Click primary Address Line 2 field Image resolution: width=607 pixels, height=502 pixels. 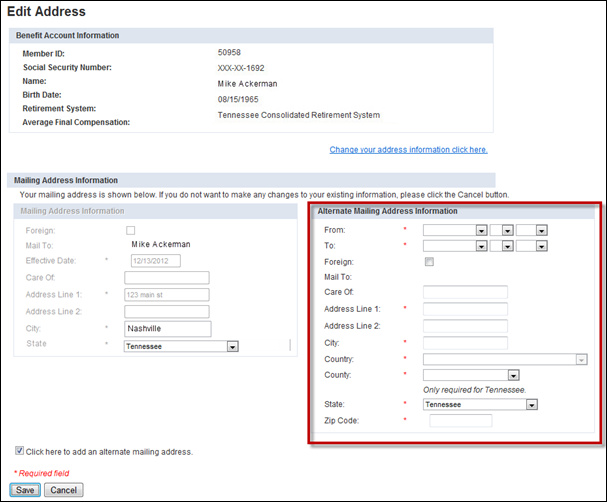pos(166,312)
